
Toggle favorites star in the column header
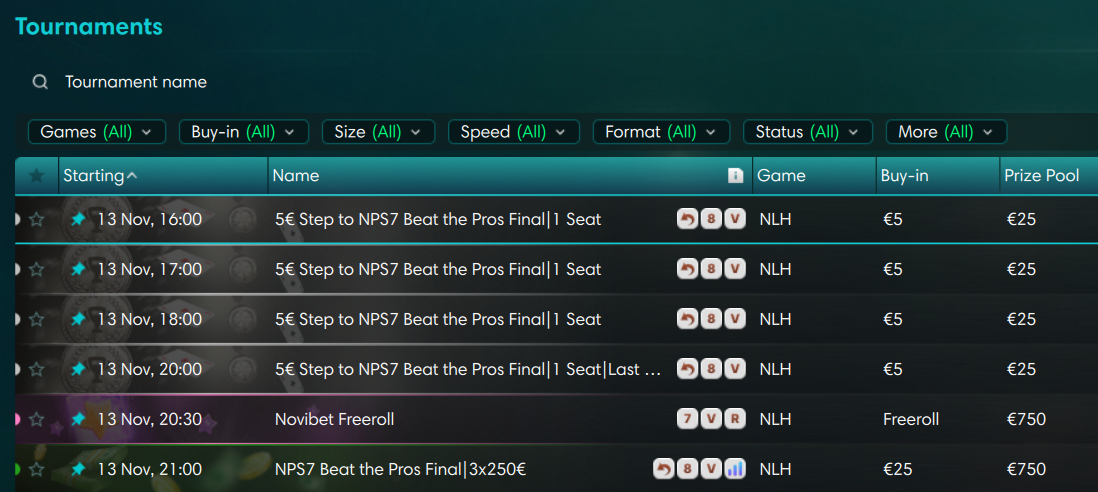click(x=37, y=176)
